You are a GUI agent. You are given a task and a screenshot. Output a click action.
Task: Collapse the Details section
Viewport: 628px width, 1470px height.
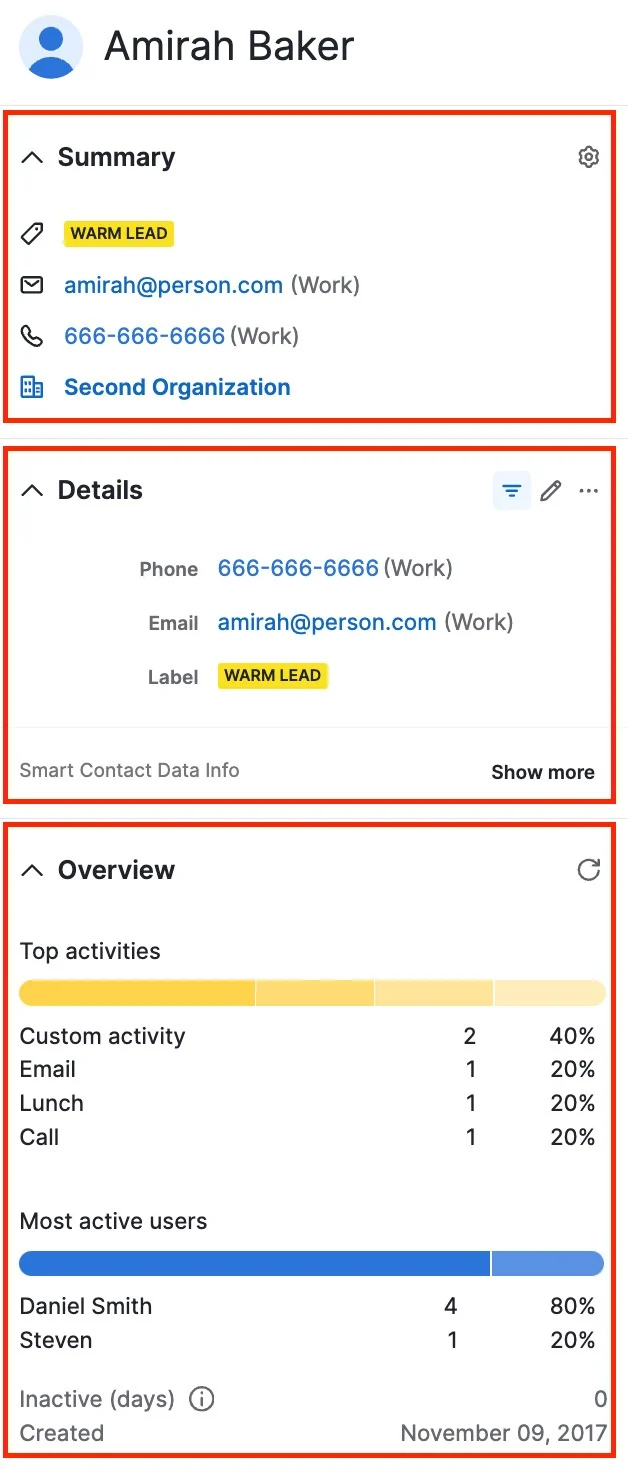[32, 490]
